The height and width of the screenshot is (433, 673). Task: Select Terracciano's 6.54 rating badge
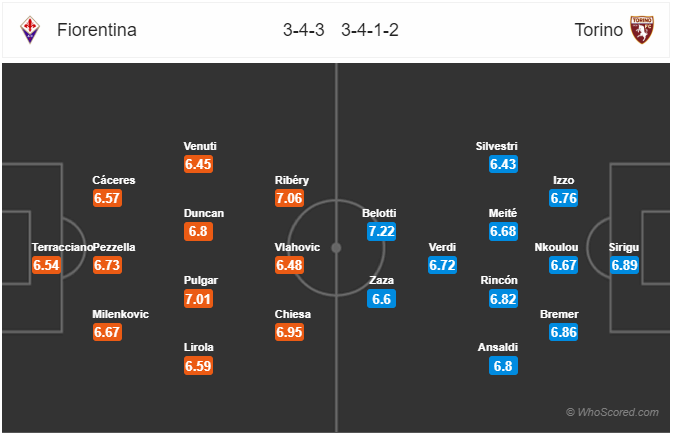click(46, 265)
